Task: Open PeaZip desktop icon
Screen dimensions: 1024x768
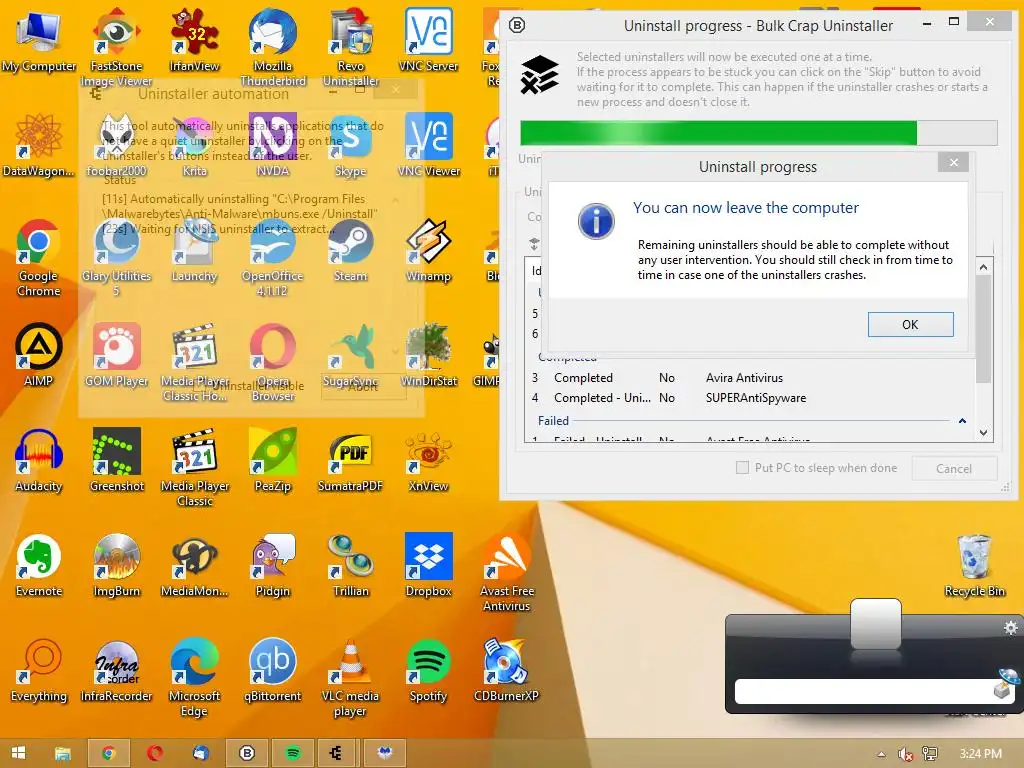Action: pos(273,460)
